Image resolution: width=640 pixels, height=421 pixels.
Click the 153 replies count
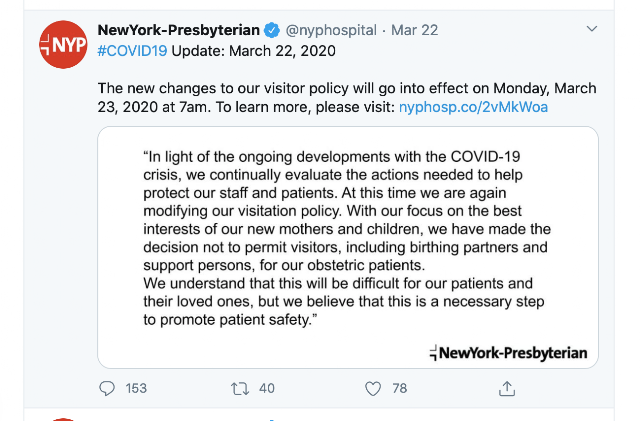(x=136, y=388)
